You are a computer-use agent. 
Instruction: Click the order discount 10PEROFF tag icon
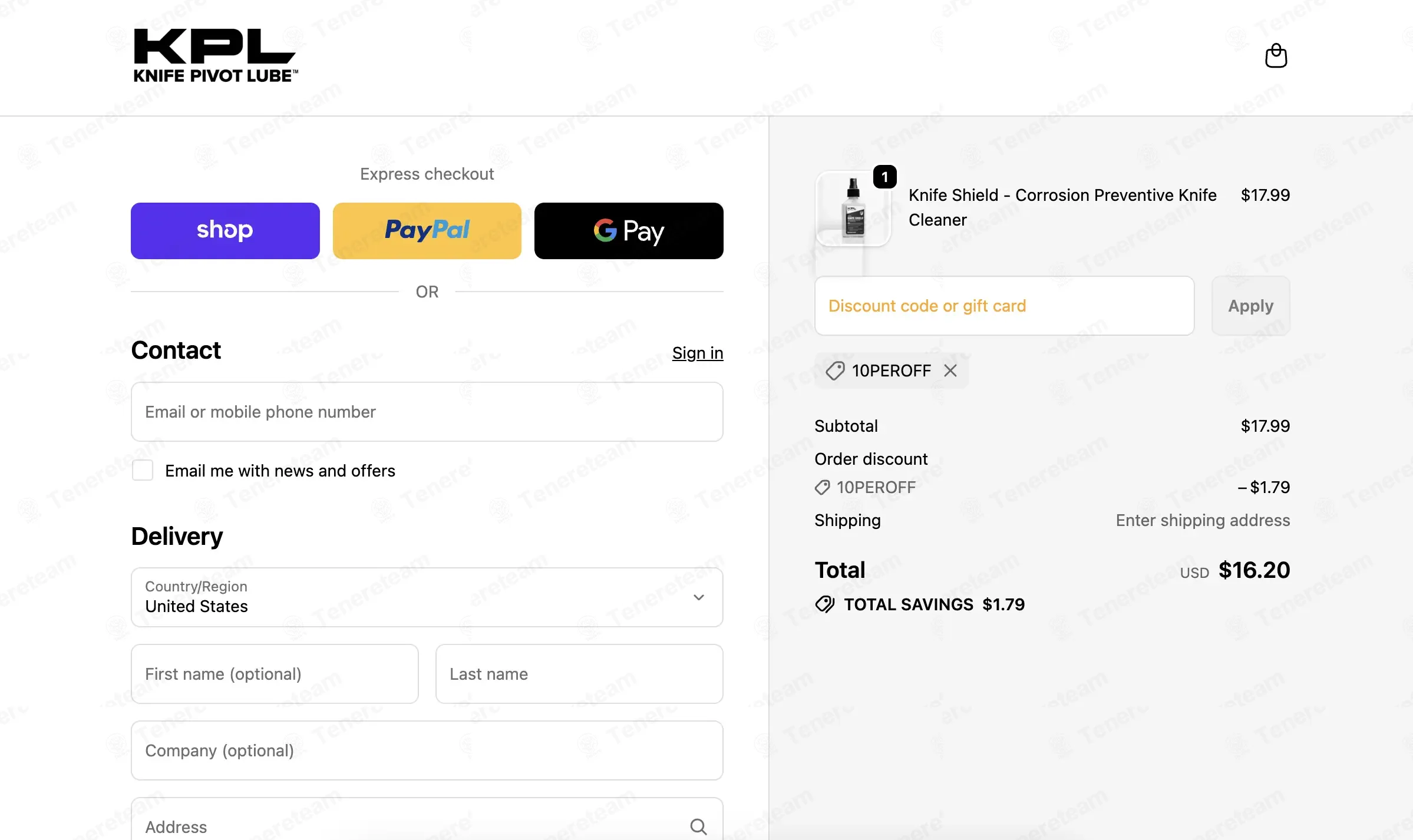click(x=822, y=487)
